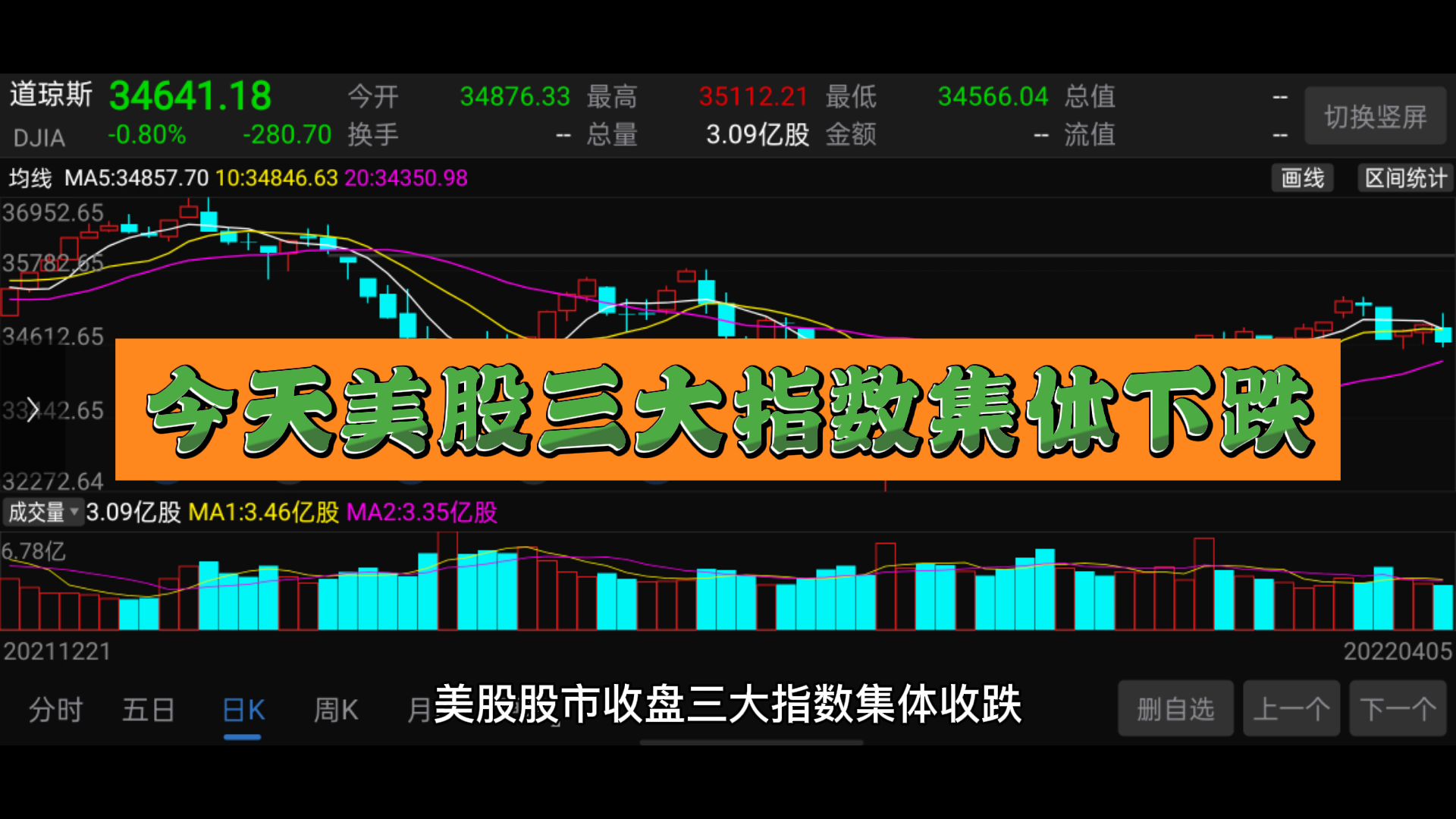Click the 36952.65 price axis label

click(x=52, y=213)
